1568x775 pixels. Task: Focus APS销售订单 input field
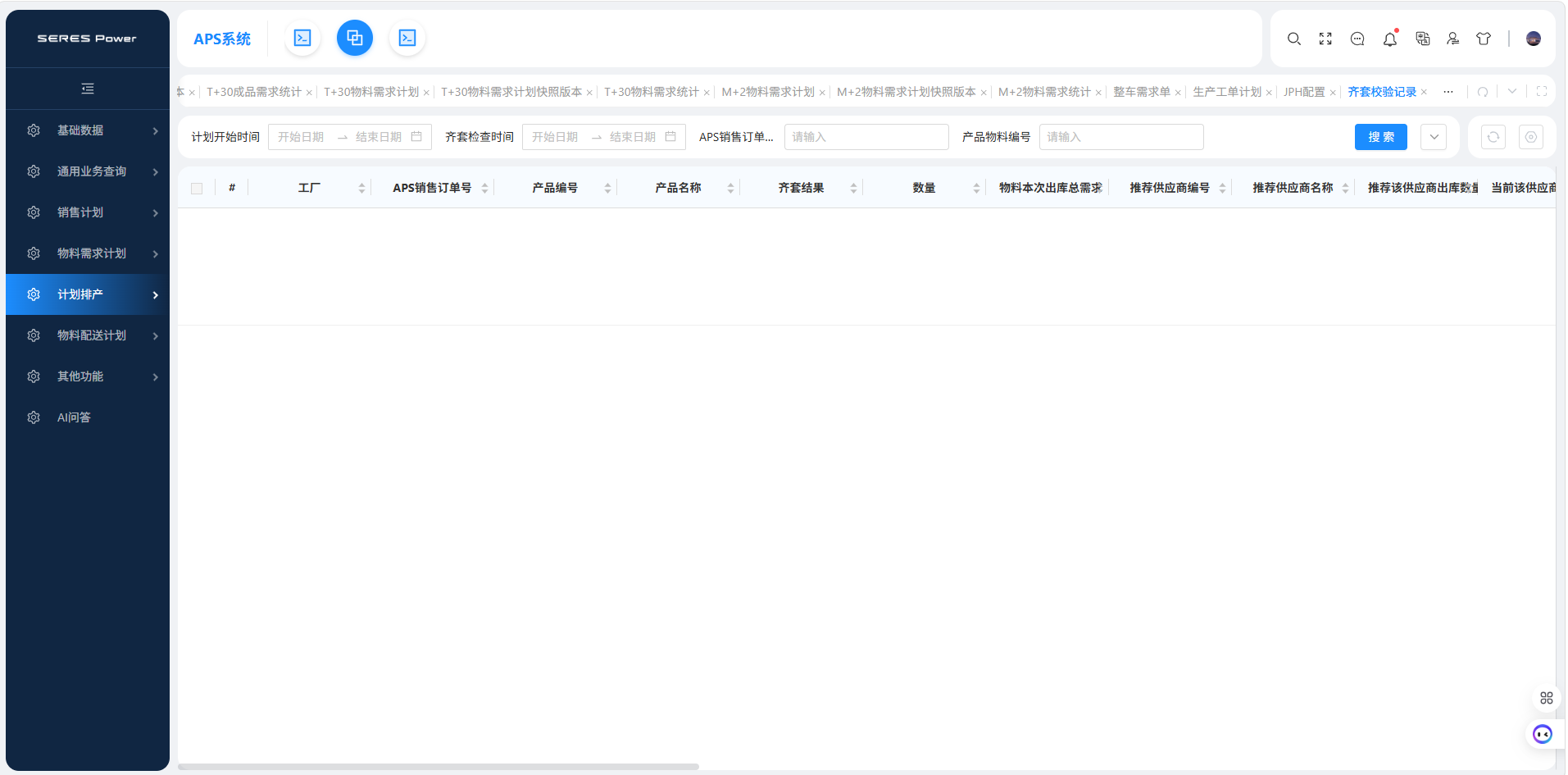(866, 137)
